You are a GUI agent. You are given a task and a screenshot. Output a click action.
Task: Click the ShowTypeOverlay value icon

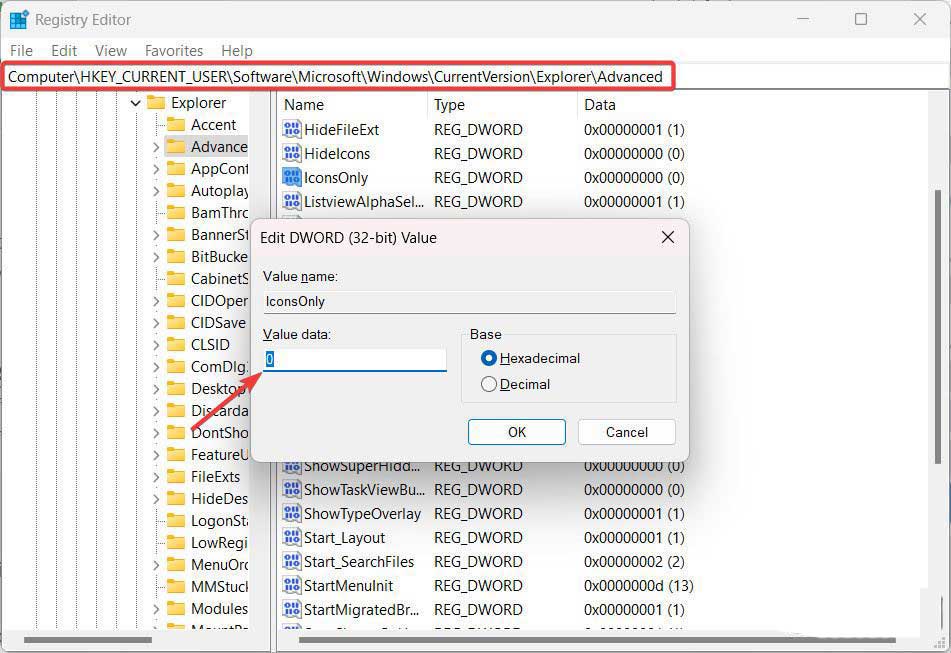pos(291,513)
